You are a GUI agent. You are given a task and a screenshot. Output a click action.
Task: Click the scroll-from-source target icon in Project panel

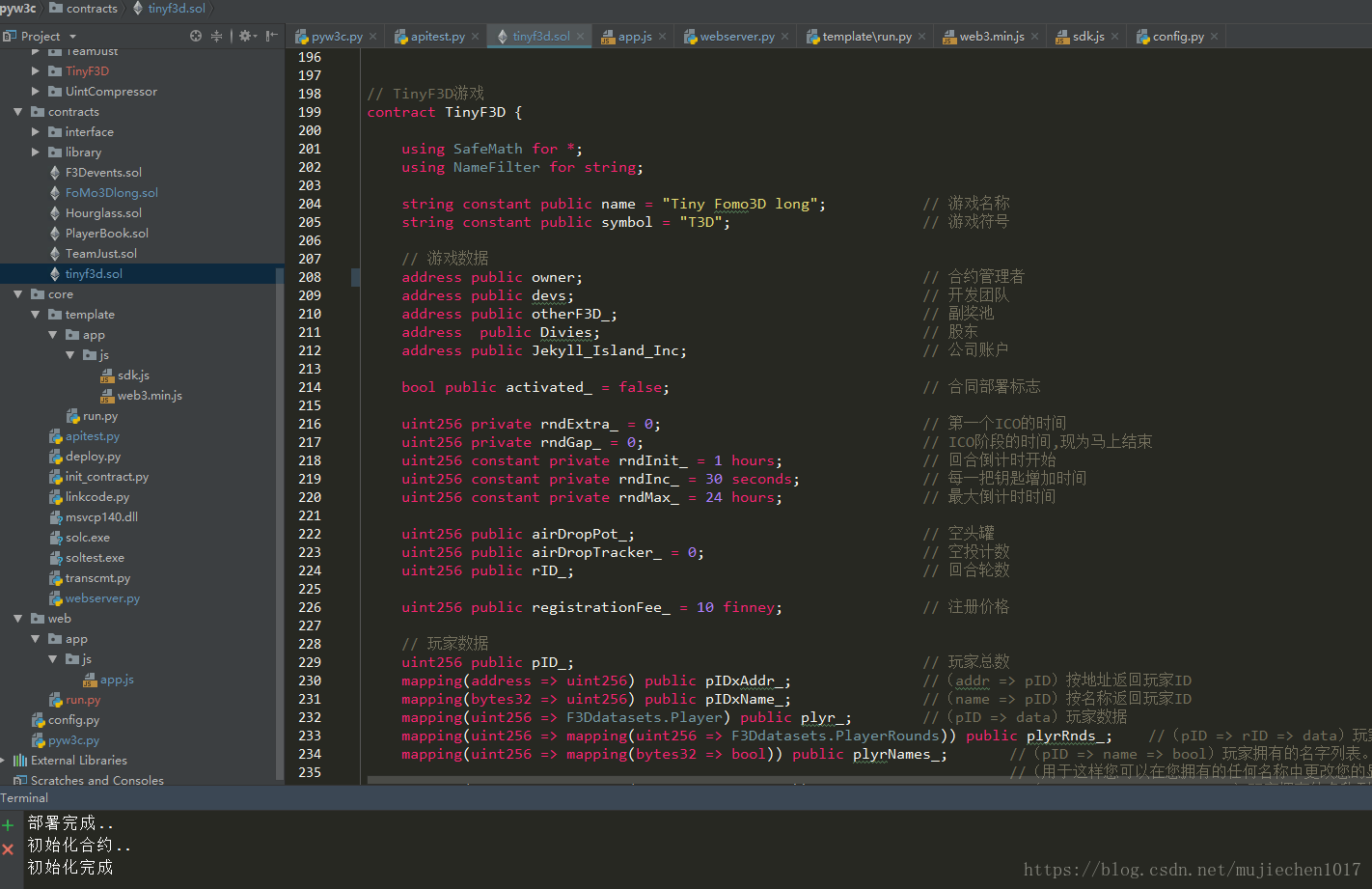[x=196, y=36]
